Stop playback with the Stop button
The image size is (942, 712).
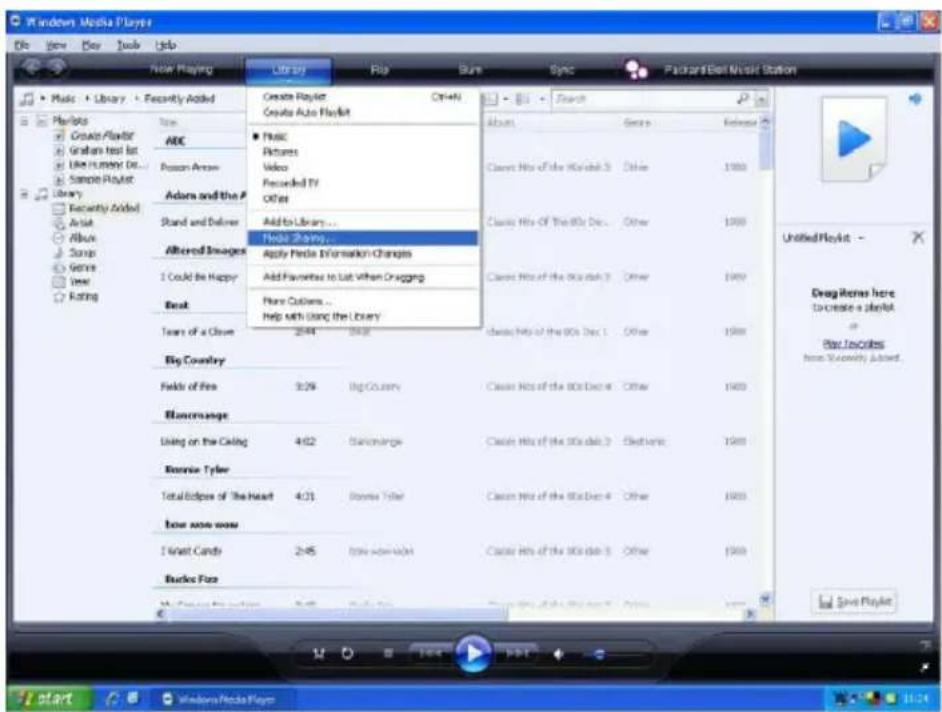(x=388, y=653)
